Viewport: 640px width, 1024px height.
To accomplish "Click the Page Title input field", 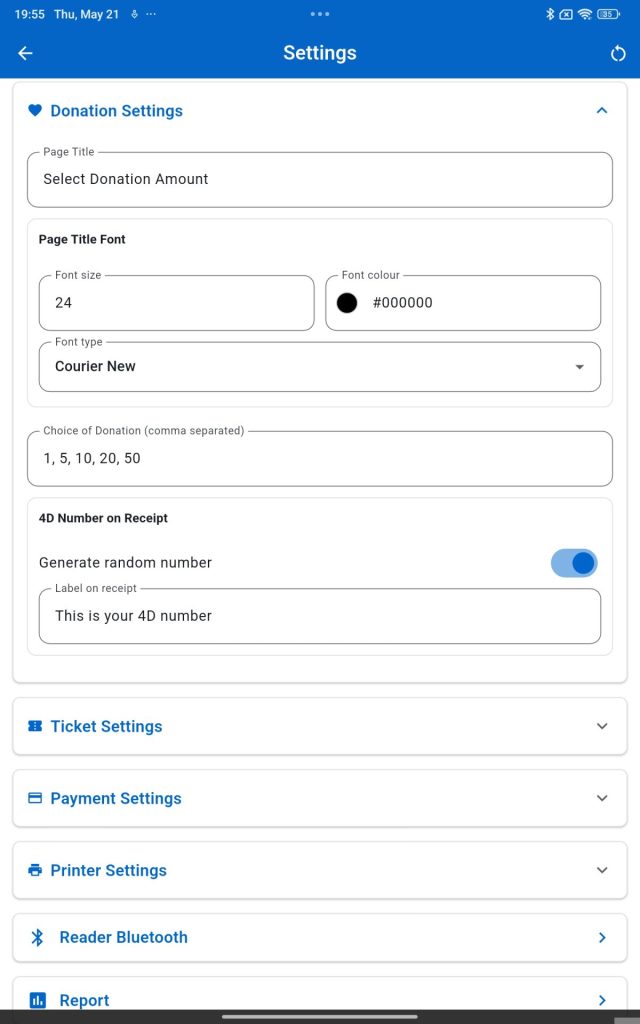I will tap(320, 180).
